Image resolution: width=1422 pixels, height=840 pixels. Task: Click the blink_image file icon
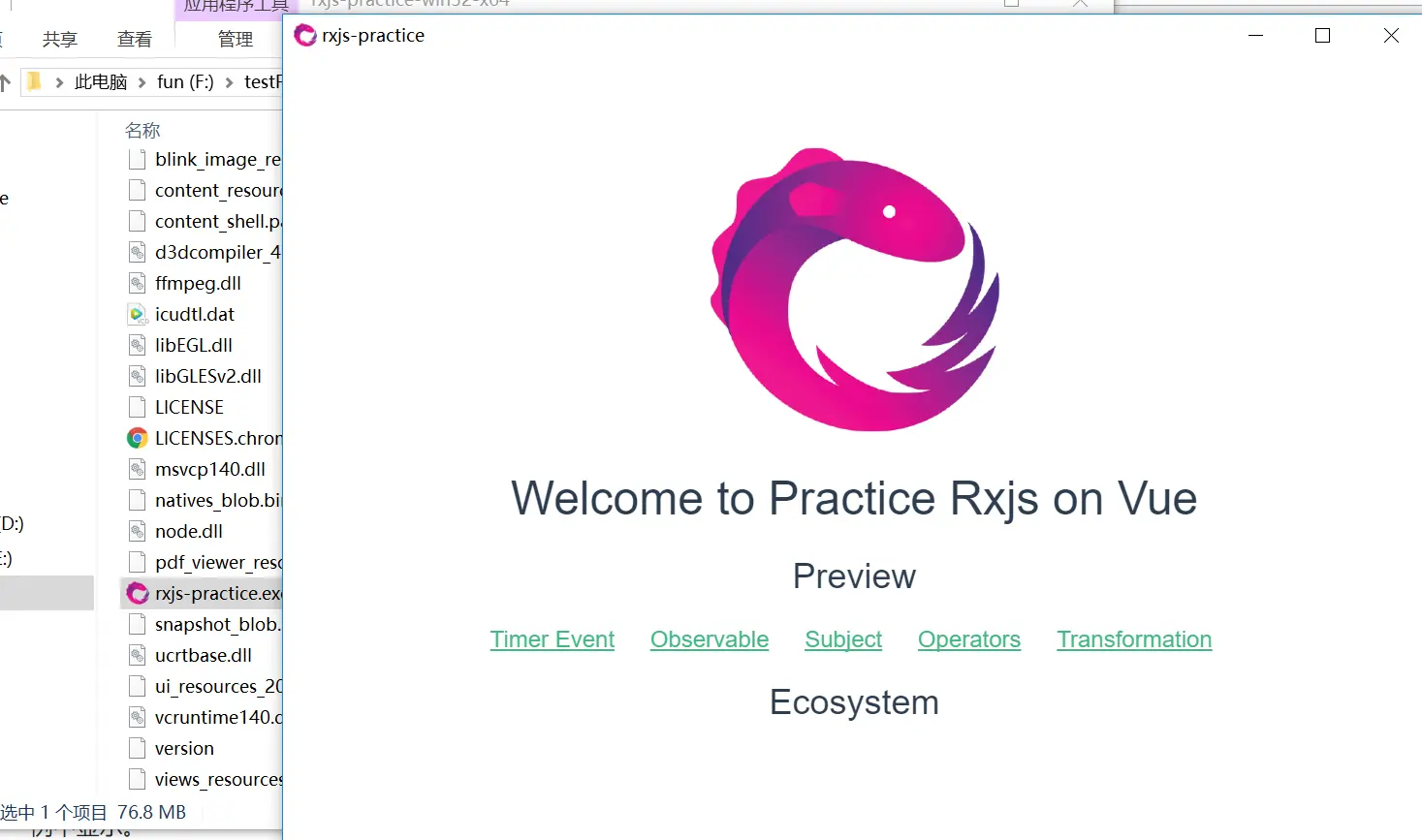coord(138,159)
